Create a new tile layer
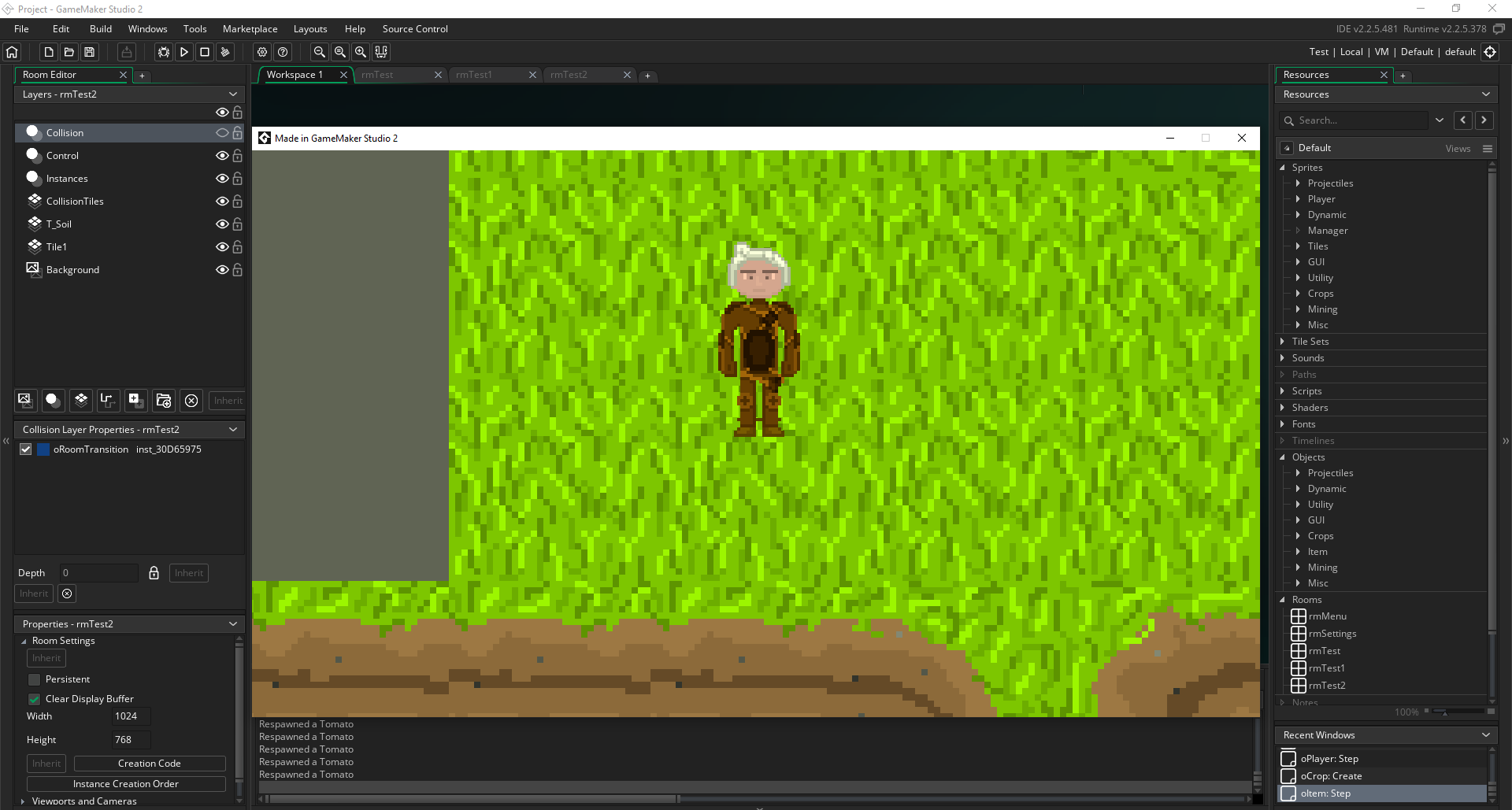1512x810 pixels. point(80,400)
